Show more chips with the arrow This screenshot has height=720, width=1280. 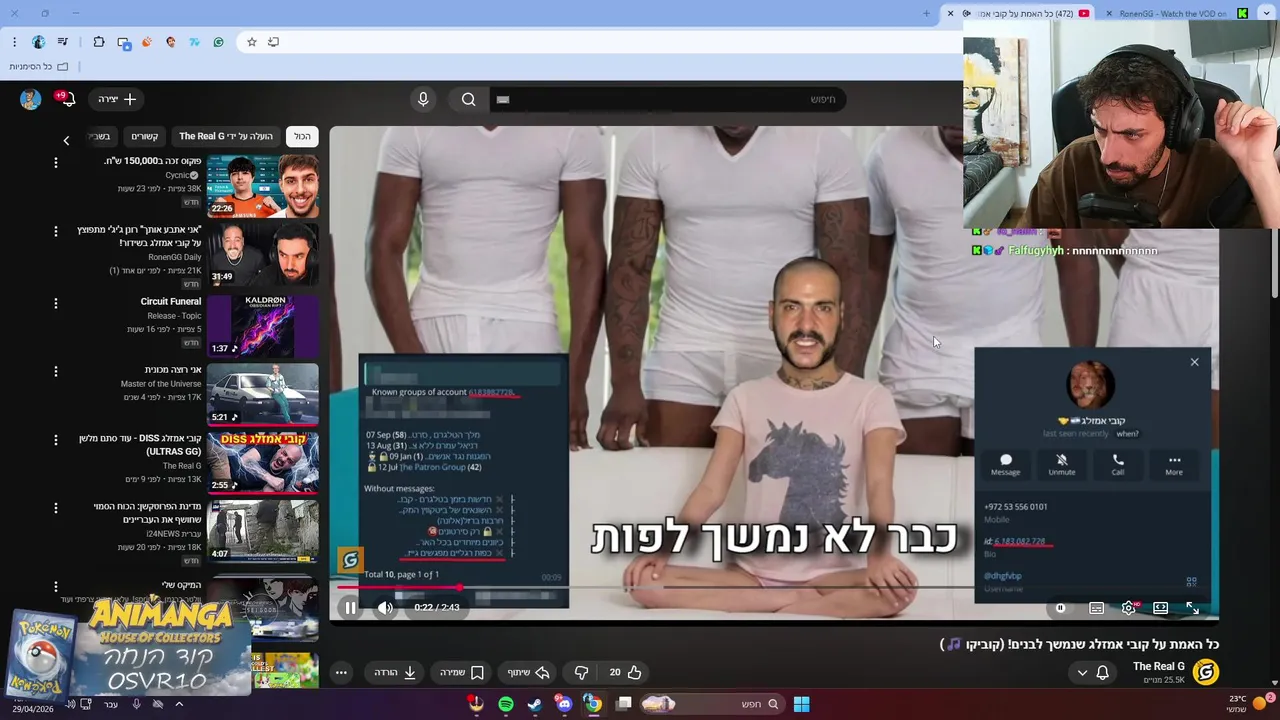click(66, 140)
